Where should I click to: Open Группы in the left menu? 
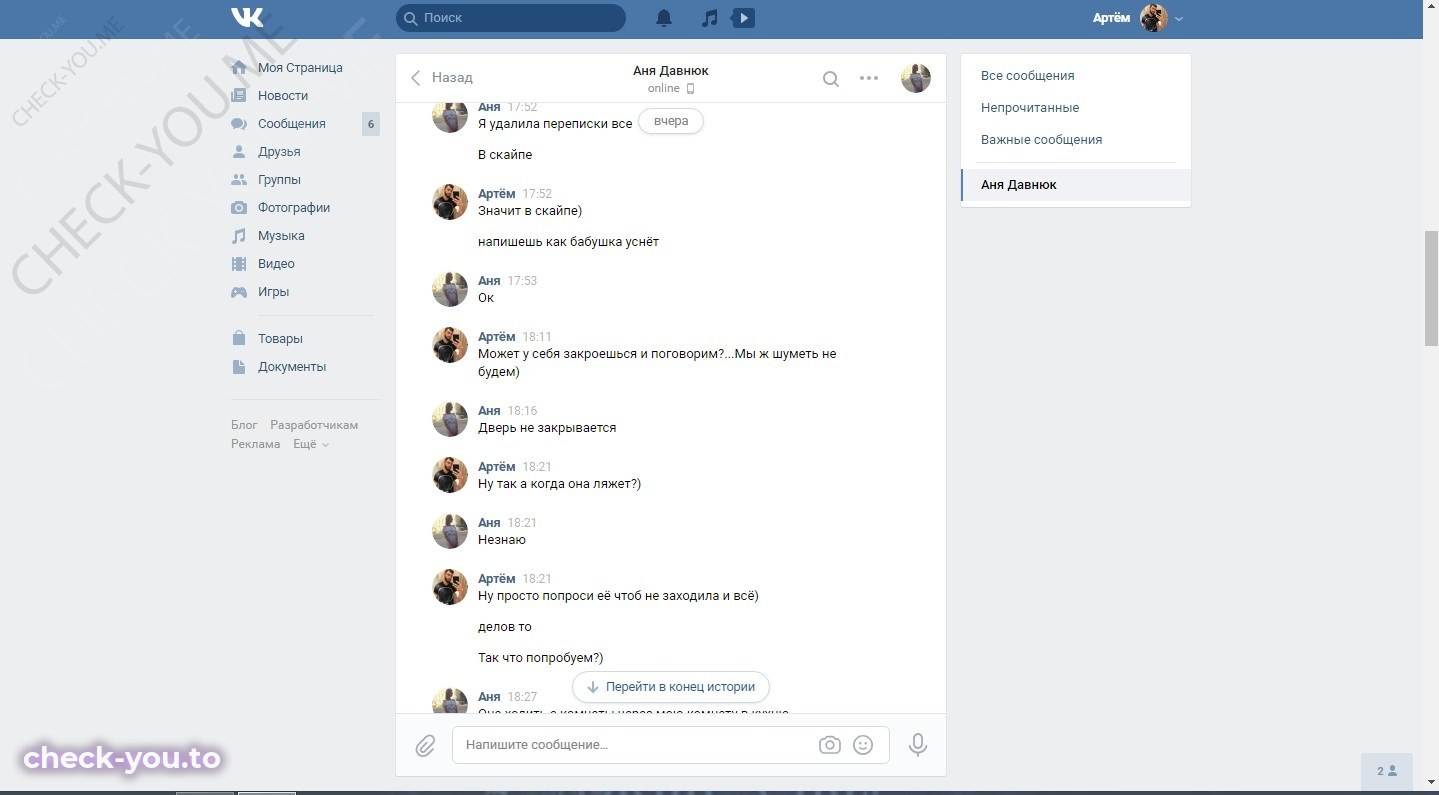(x=279, y=180)
